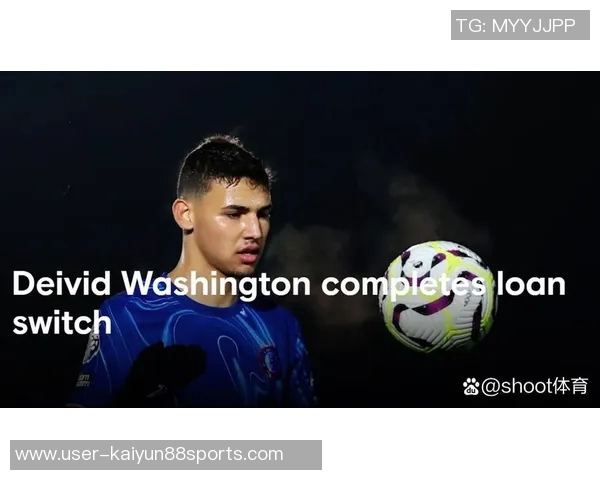Screen dimensions: 600x480
Task: Click the black glove on the player's hand
Action: 165,374
